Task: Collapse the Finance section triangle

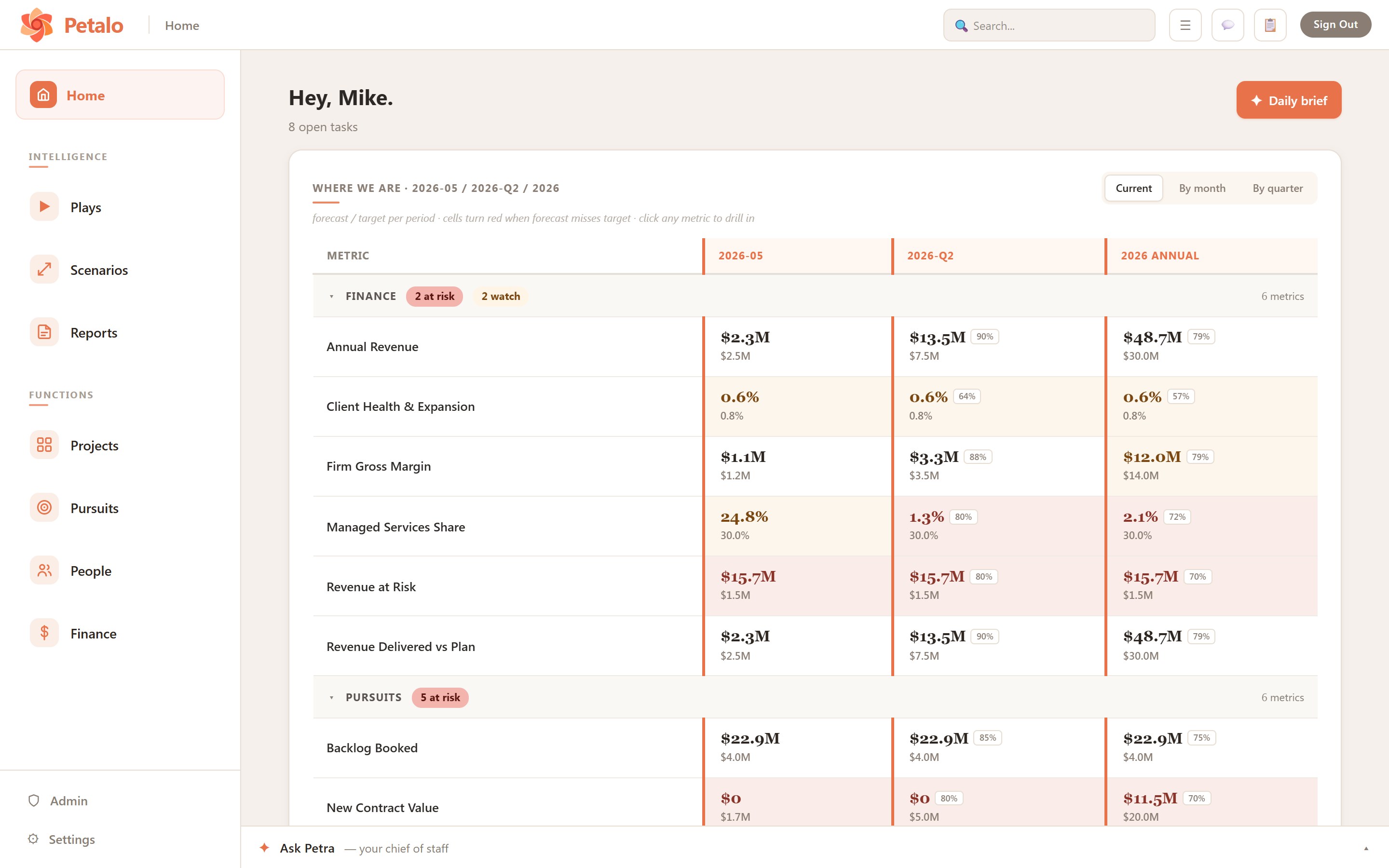Action: (331, 296)
